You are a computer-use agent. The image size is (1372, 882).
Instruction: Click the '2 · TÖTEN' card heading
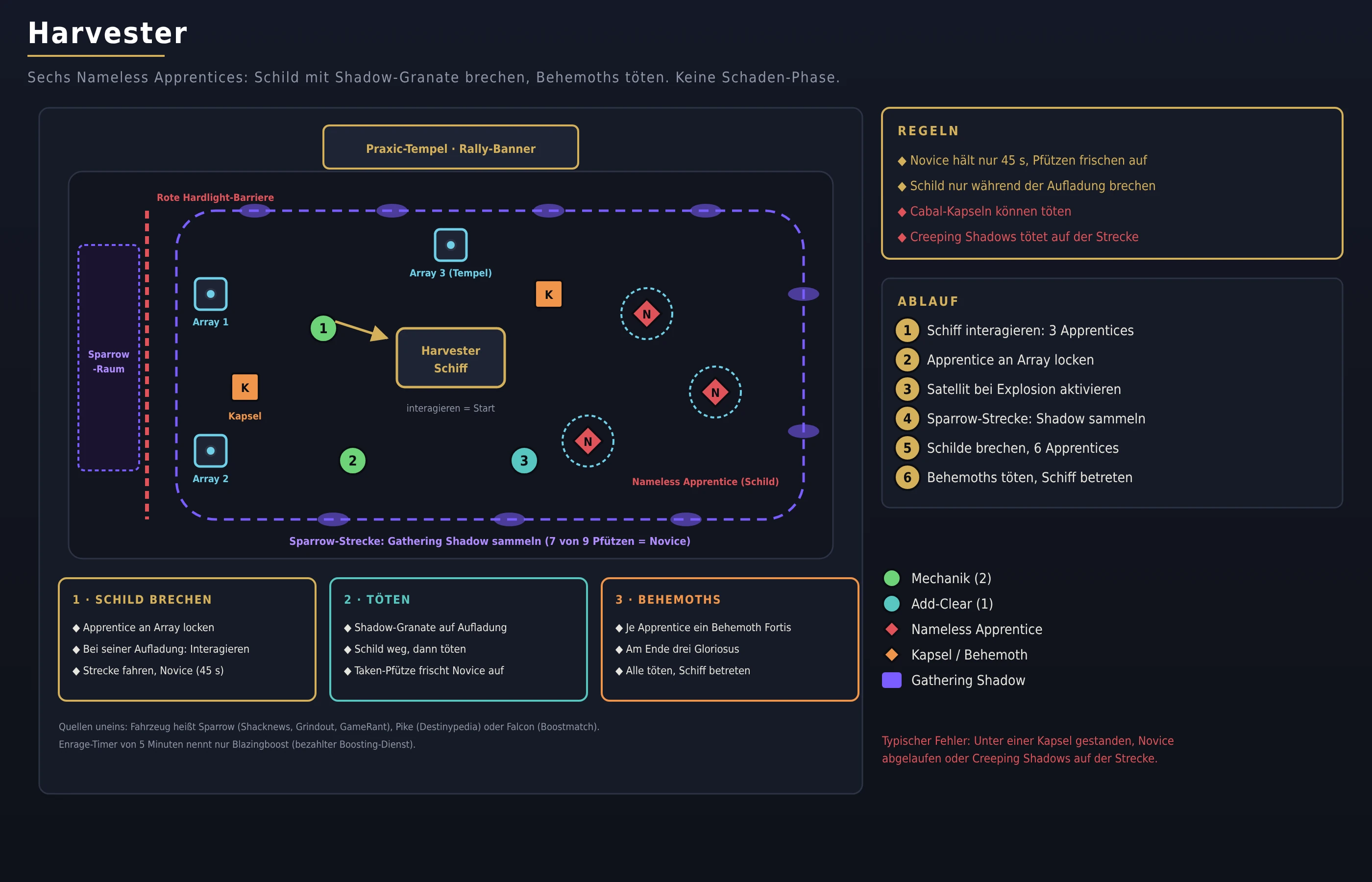(x=377, y=600)
